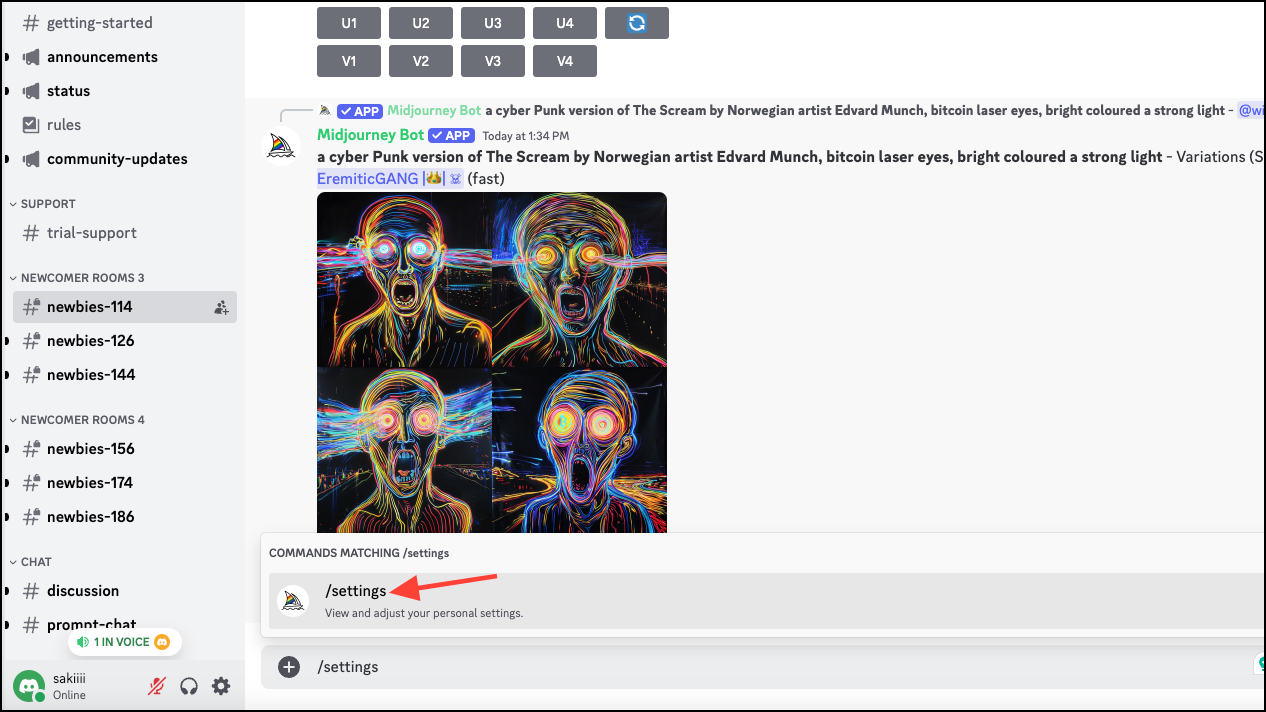Click the U2 upscale button
This screenshot has height=712, width=1266.
tap(421, 23)
